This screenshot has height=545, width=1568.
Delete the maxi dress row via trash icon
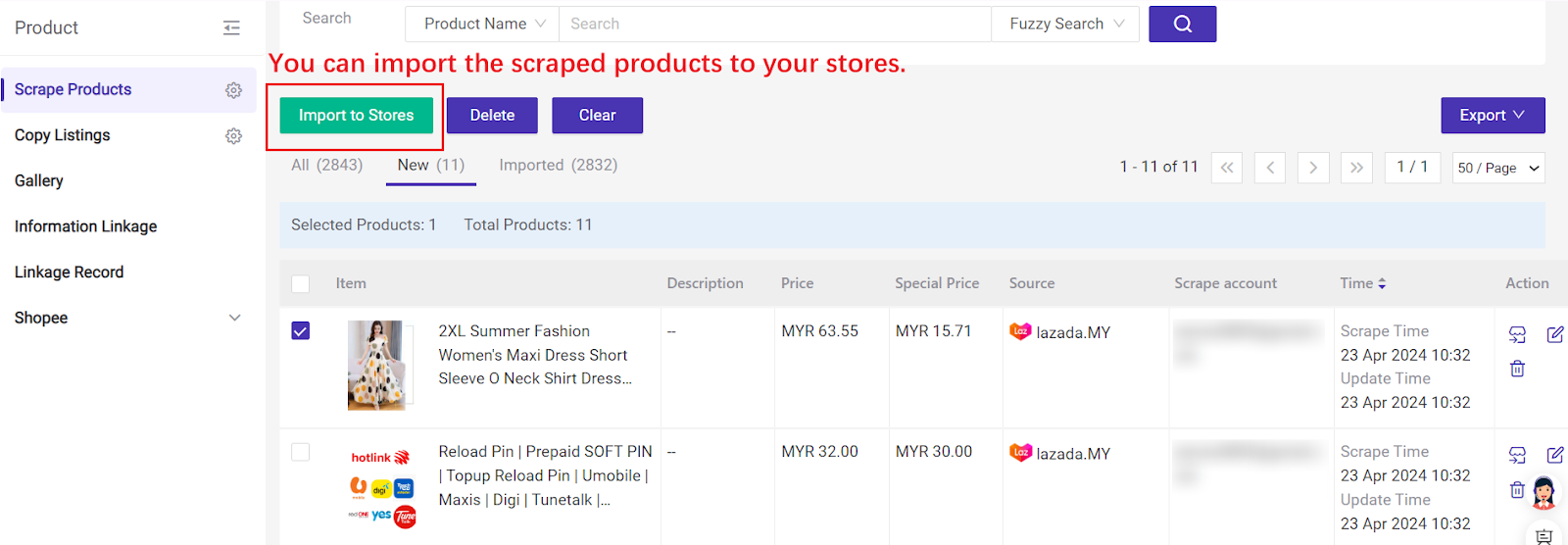(1517, 370)
